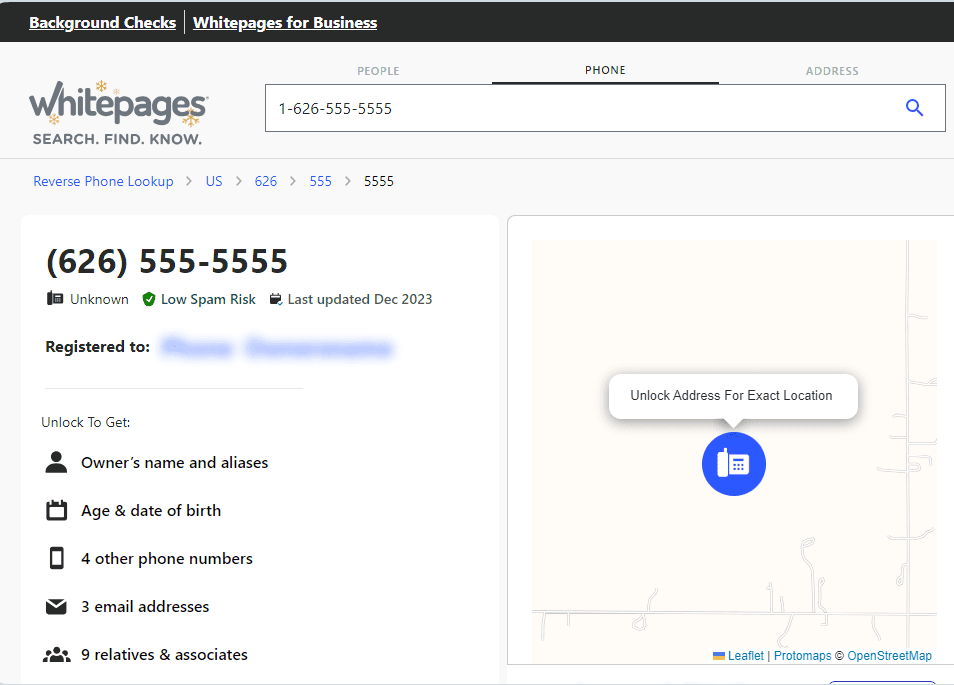
Task: Open the OpenStreetMap attribution link
Action: tap(890, 656)
